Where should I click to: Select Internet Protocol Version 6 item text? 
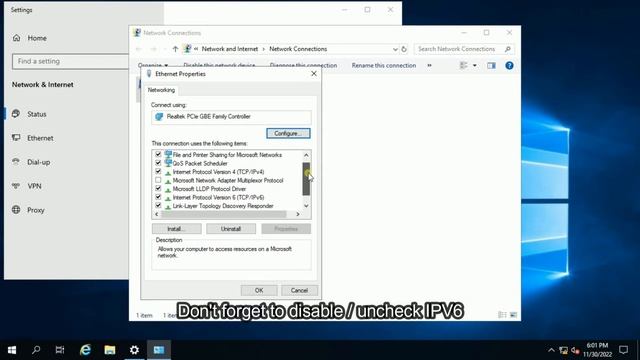[x=218, y=198]
